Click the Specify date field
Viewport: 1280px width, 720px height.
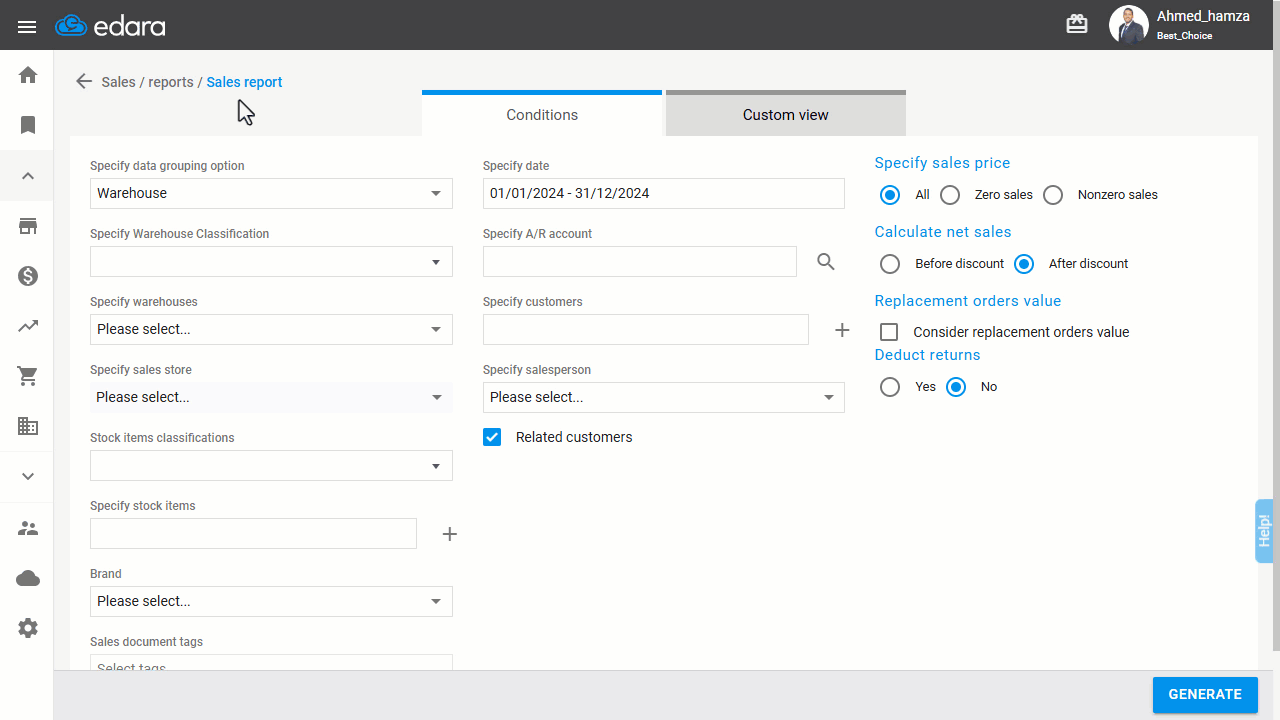(x=664, y=193)
